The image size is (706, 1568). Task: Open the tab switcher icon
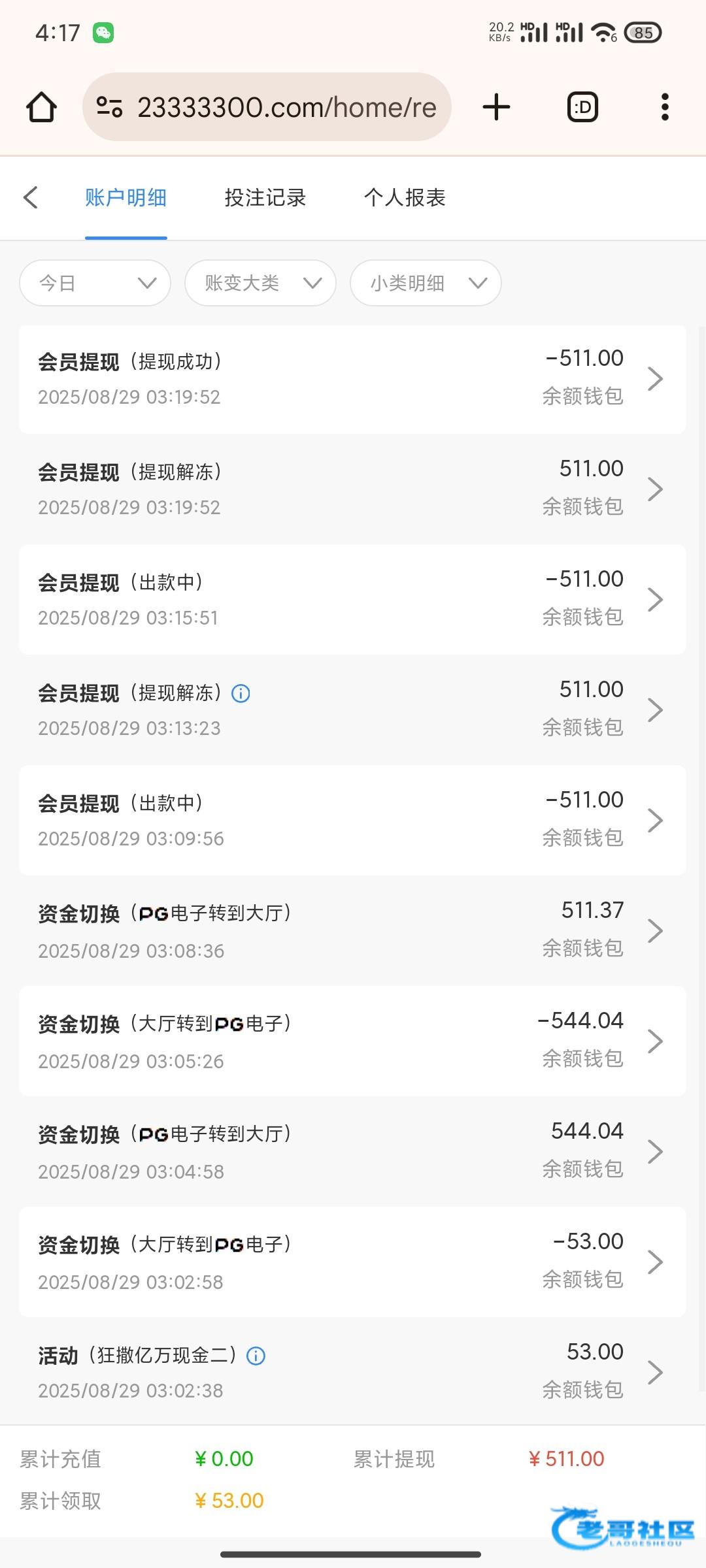click(x=582, y=107)
